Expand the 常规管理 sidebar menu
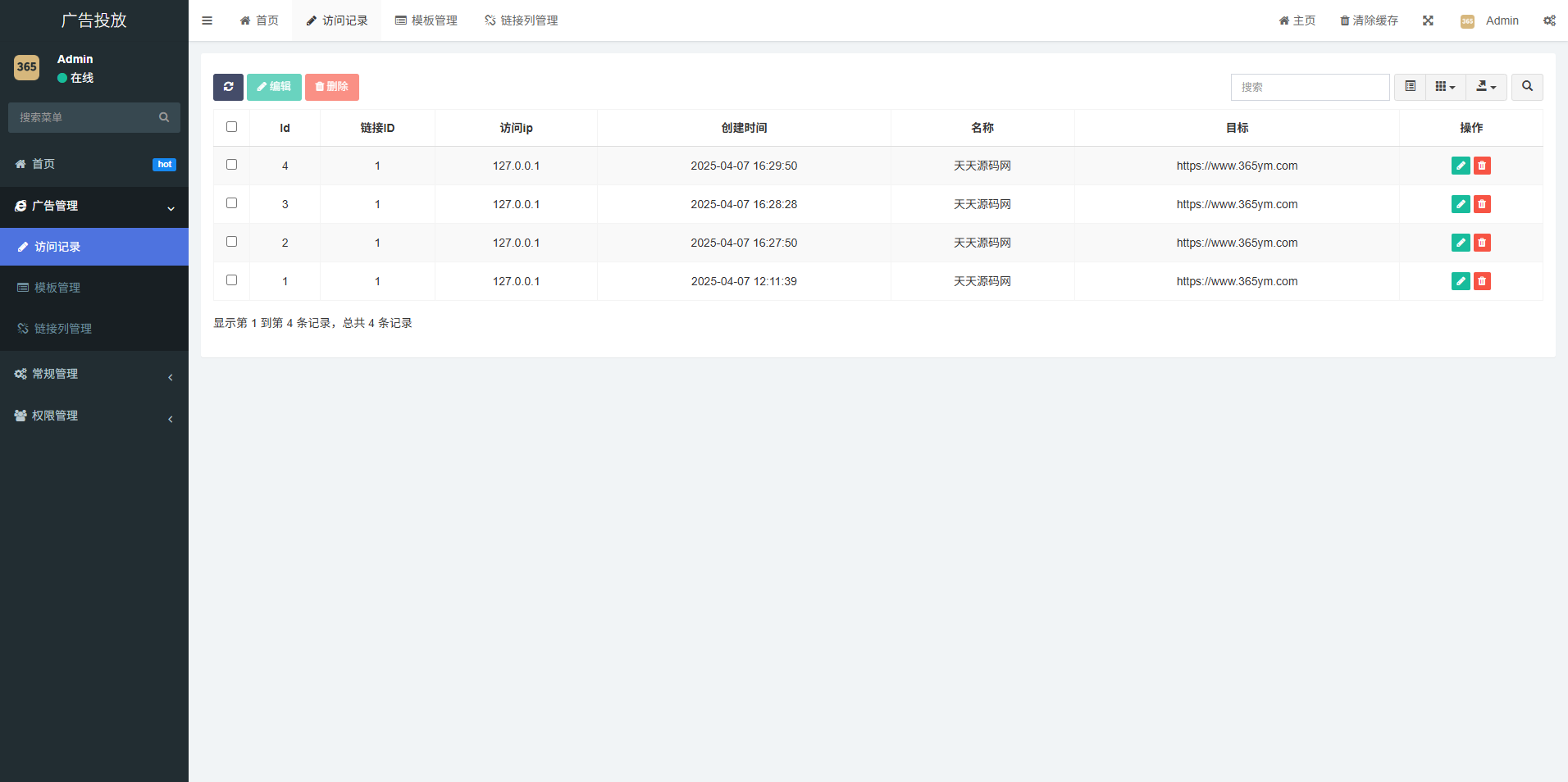This screenshot has height=782, width=1568. click(93, 374)
